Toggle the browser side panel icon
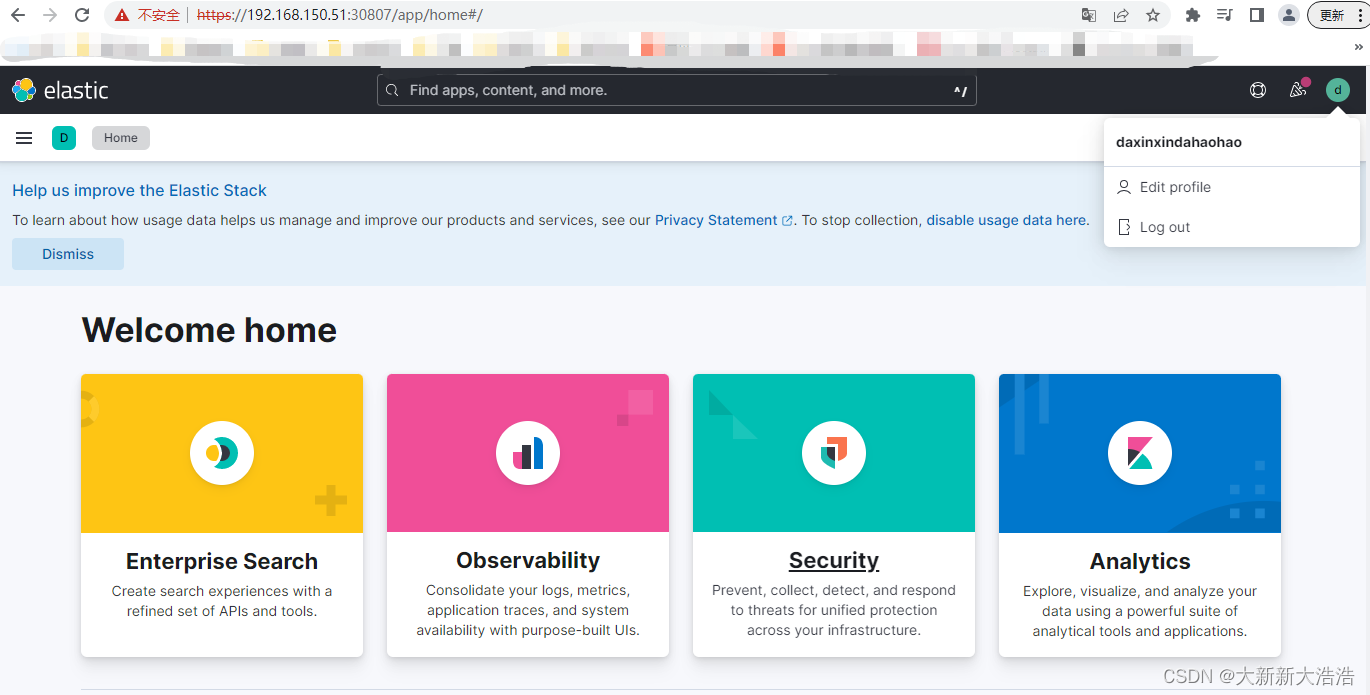1370x695 pixels. (x=1257, y=15)
